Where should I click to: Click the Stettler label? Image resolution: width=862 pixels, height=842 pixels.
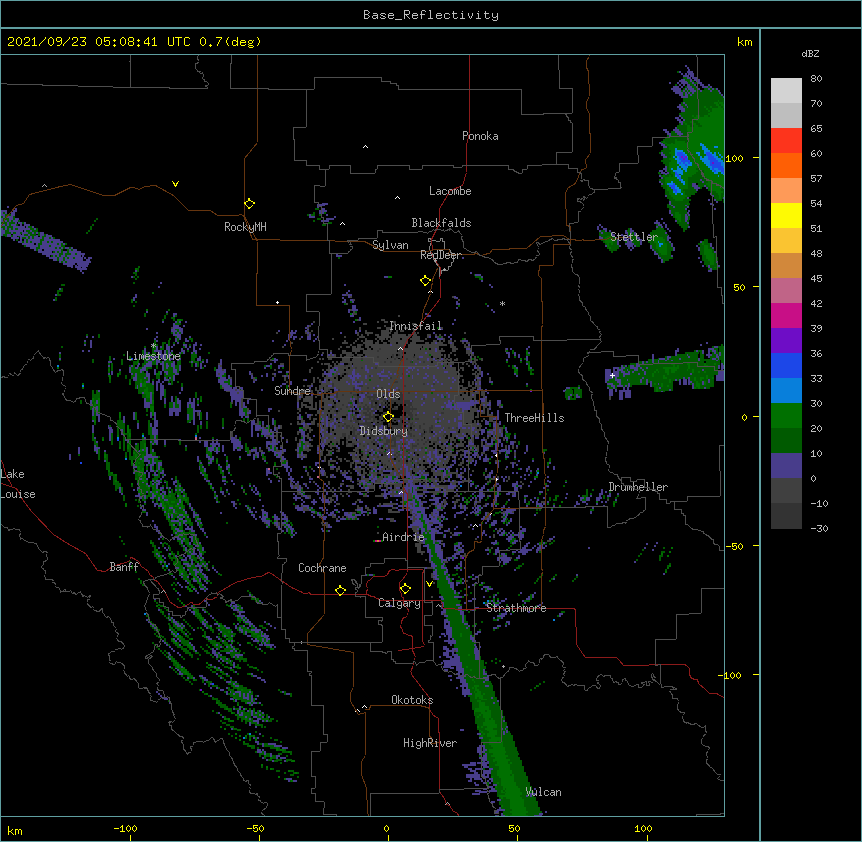tap(634, 237)
